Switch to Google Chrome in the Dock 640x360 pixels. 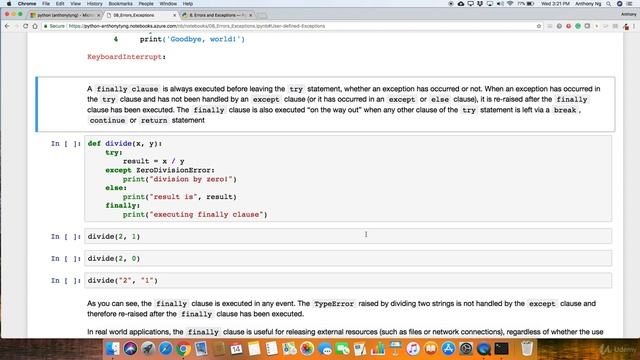point(183,349)
